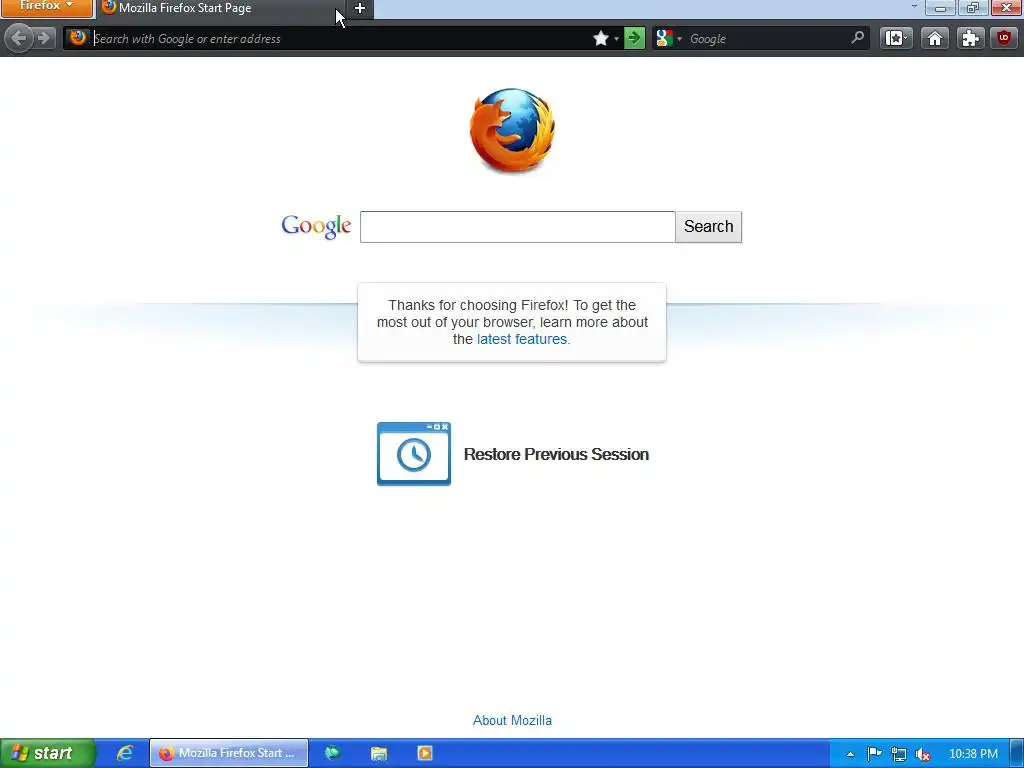
Task: Open the Bookmarks menu button
Action: point(896,39)
